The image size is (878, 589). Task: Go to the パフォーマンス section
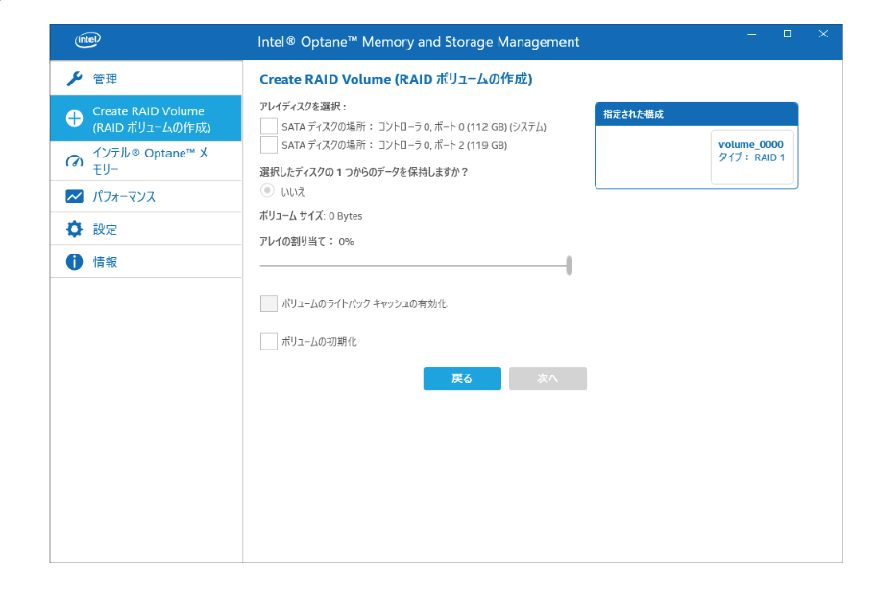[146, 197]
